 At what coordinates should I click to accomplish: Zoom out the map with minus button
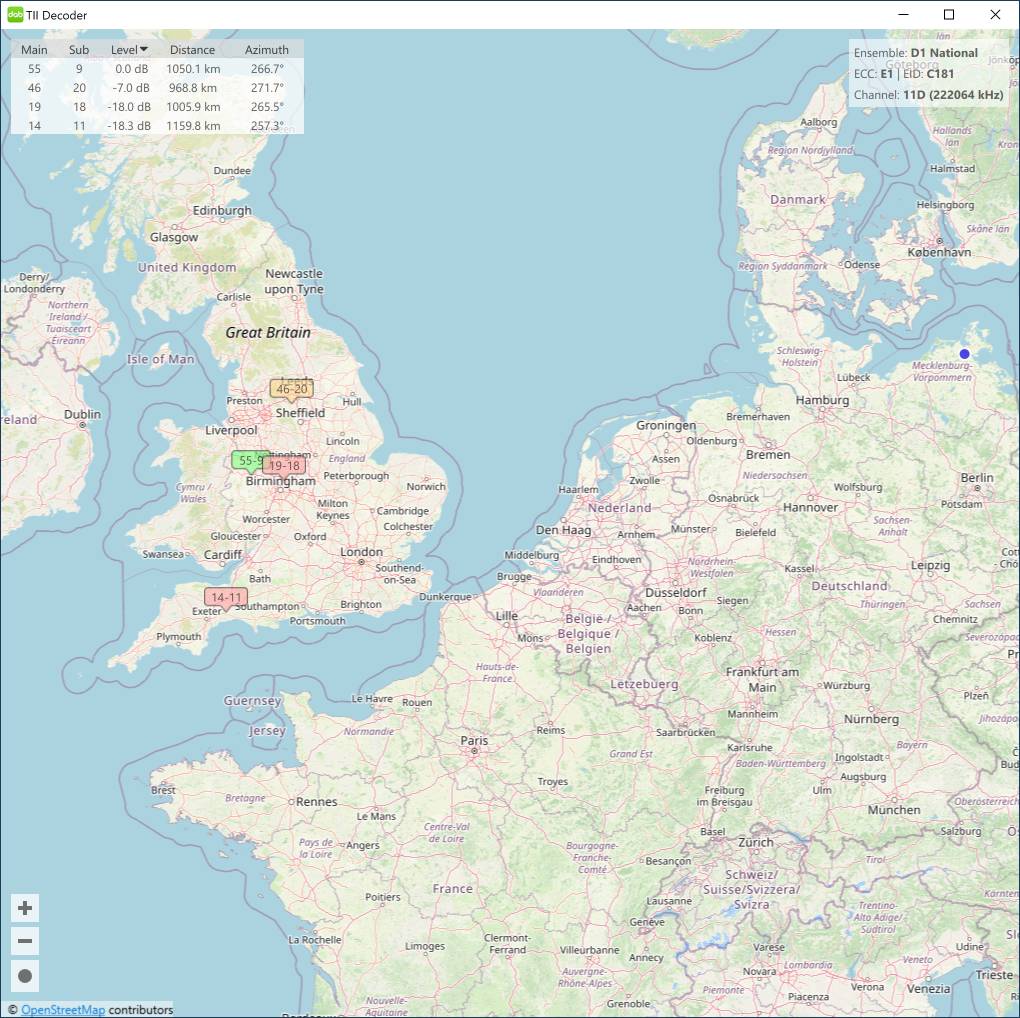tap(25, 941)
